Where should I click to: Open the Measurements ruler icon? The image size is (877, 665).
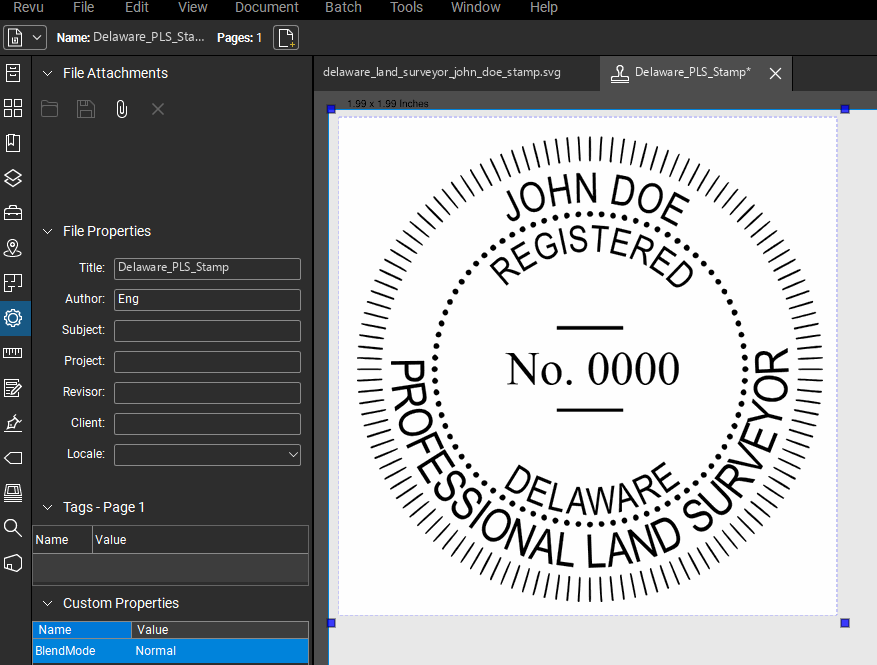pos(13,353)
